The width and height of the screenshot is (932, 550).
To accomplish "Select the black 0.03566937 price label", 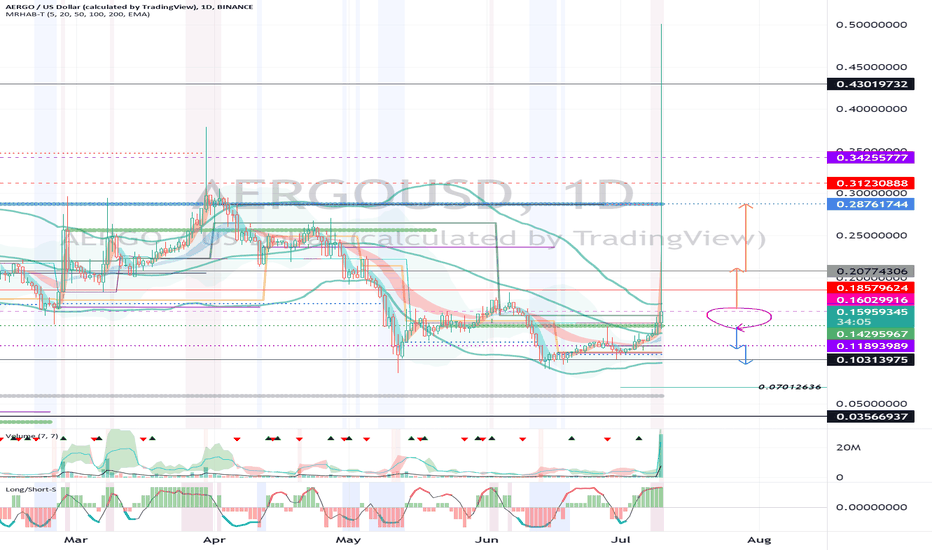I will [871, 416].
